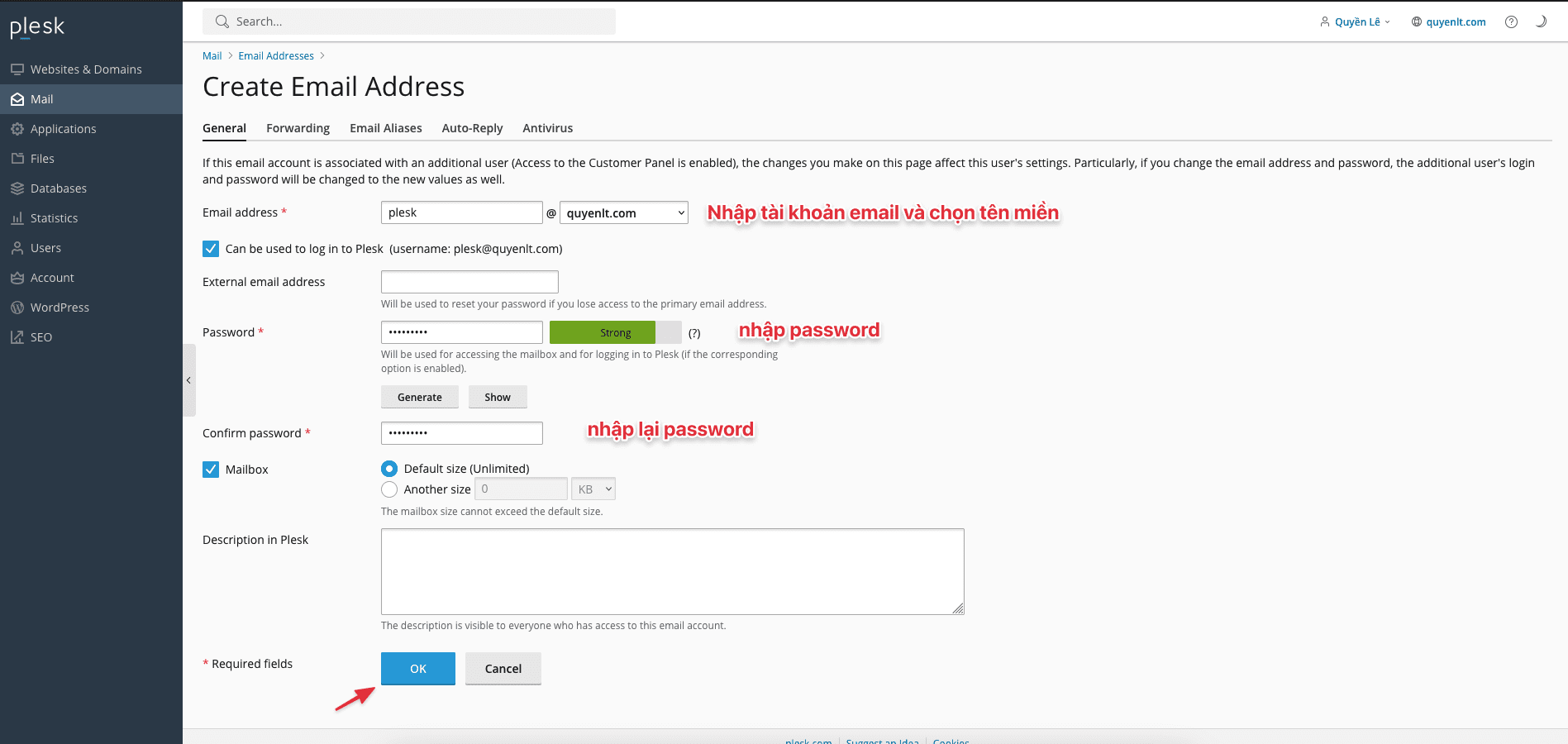Expand the Quyền Lê user account menu

coord(1356,22)
